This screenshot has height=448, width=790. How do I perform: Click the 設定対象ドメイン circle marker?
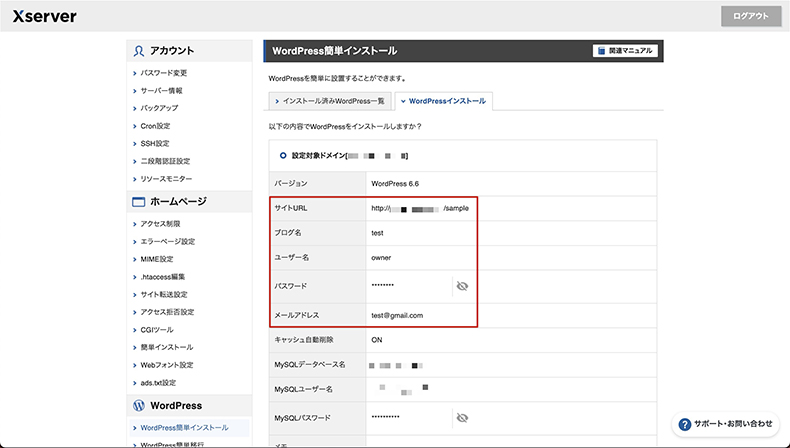pyautogui.click(x=283, y=156)
